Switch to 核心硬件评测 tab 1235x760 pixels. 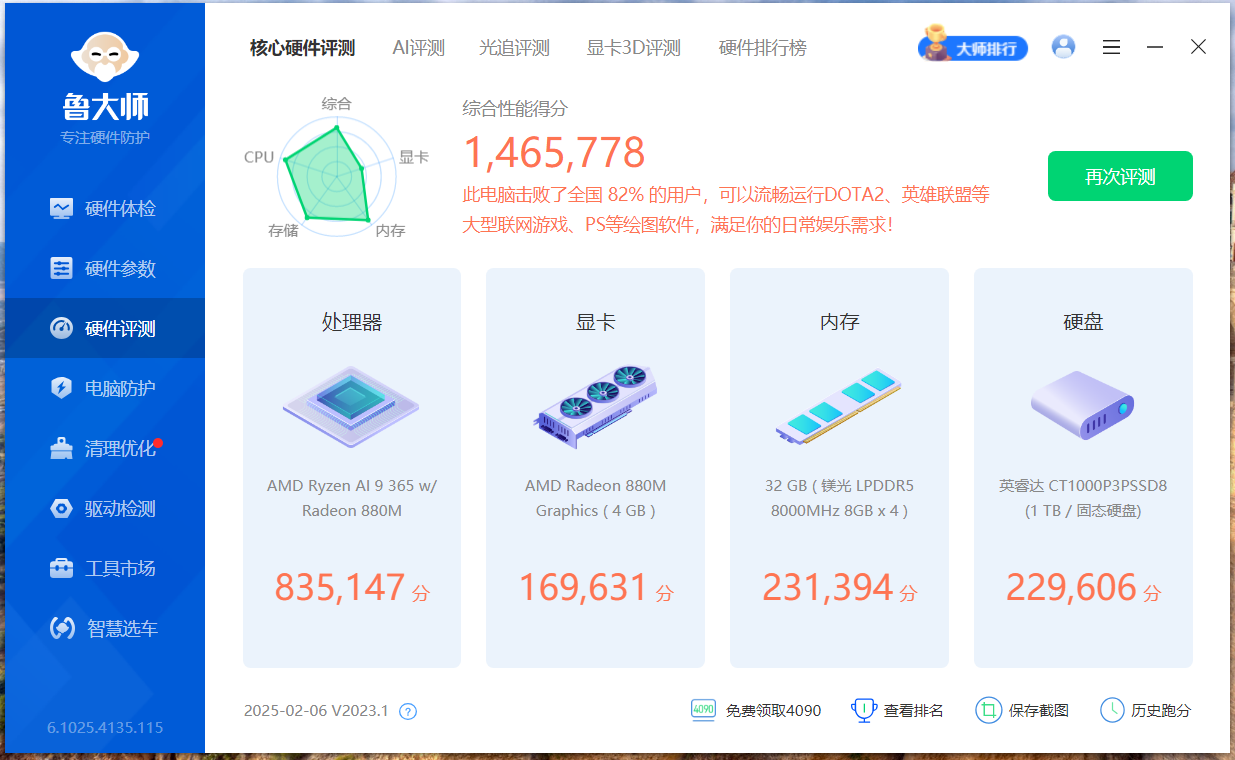click(302, 47)
